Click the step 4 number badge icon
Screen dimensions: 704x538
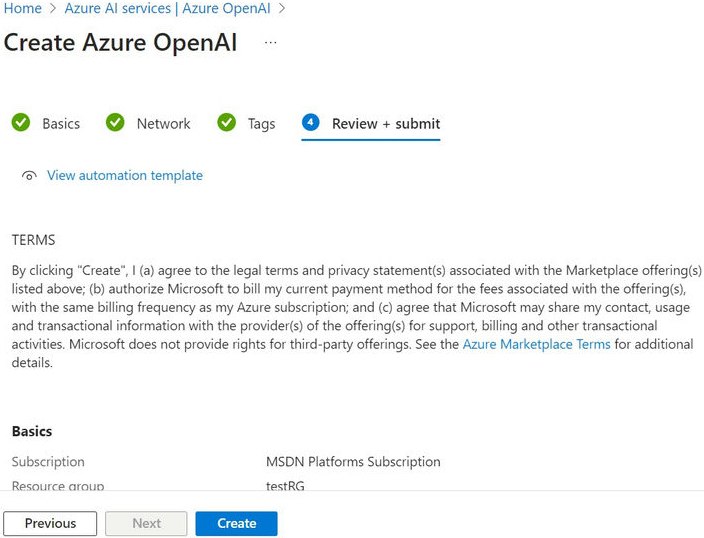(x=311, y=123)
